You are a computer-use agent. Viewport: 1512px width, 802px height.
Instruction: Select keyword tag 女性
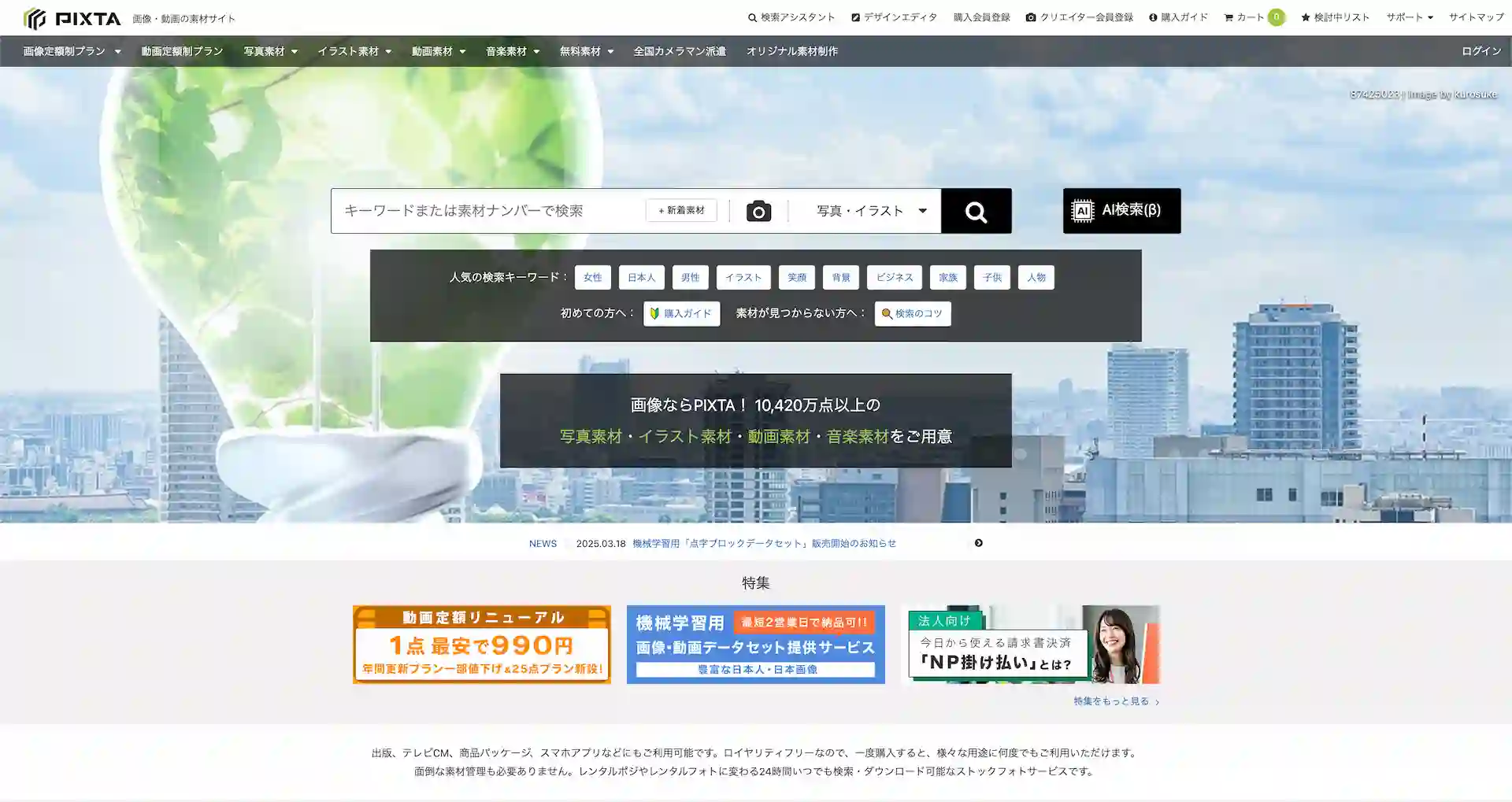(x=592, y=278)
